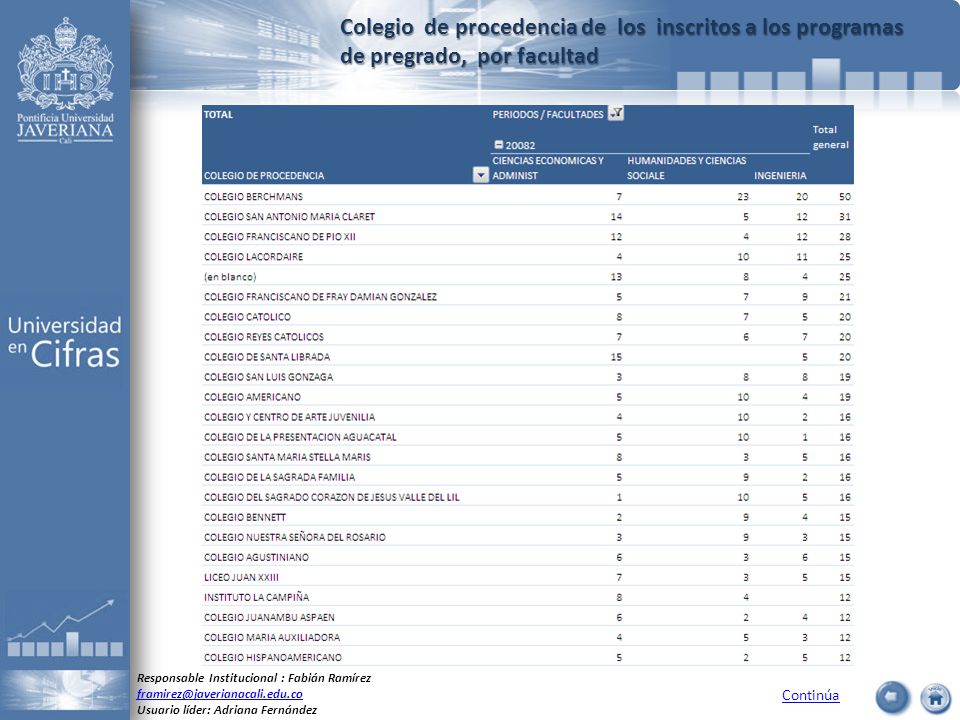Click Usuario líder Adriana Fernández text
This screenshot has width=960, height=720.
tap(227, 710)
